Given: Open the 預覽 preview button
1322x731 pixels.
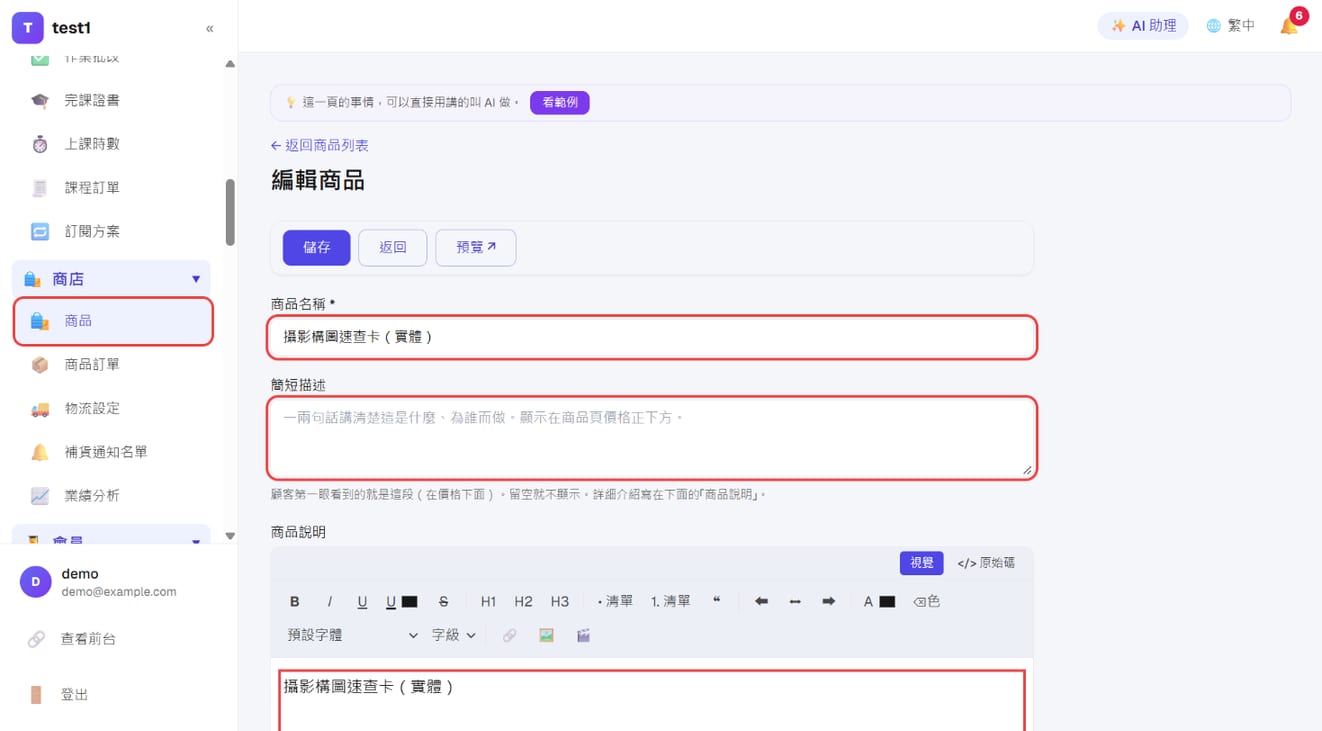Looking at the screenshot, I should pyautogui.click(x=476, y=248).
